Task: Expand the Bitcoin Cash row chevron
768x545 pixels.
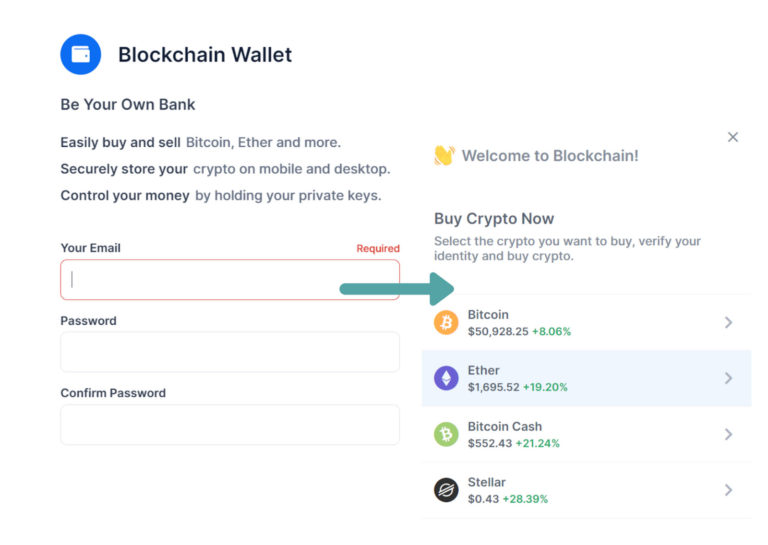Action: coord(728,434)
